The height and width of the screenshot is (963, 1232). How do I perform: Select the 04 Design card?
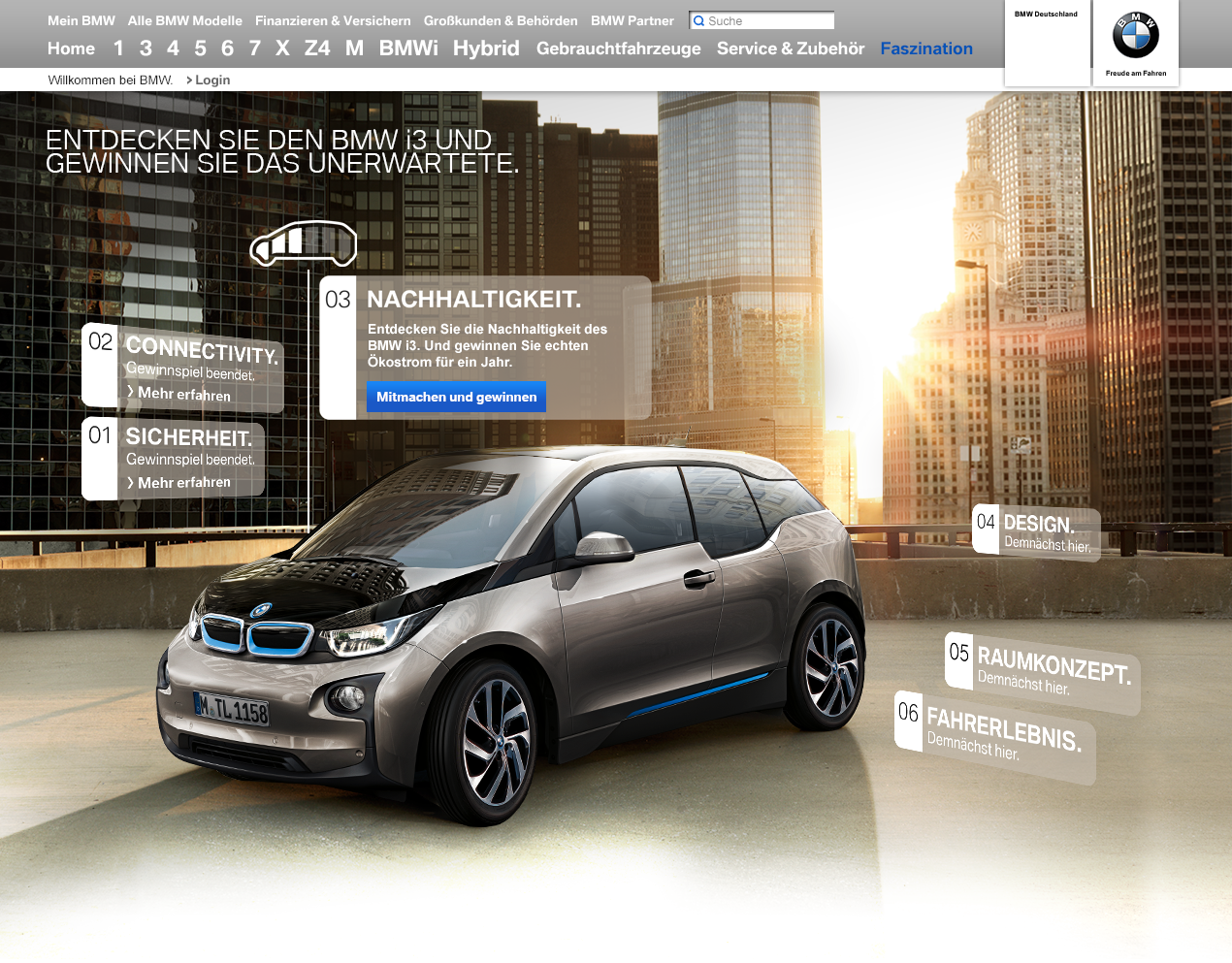pos(1036,532)
